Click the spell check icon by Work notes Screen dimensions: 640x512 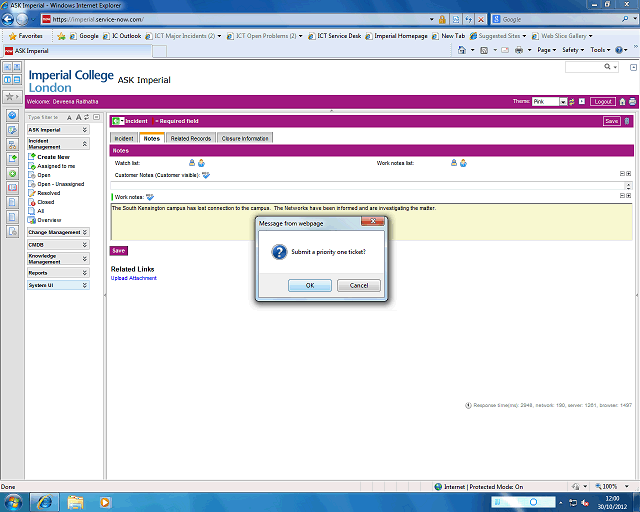149,197
